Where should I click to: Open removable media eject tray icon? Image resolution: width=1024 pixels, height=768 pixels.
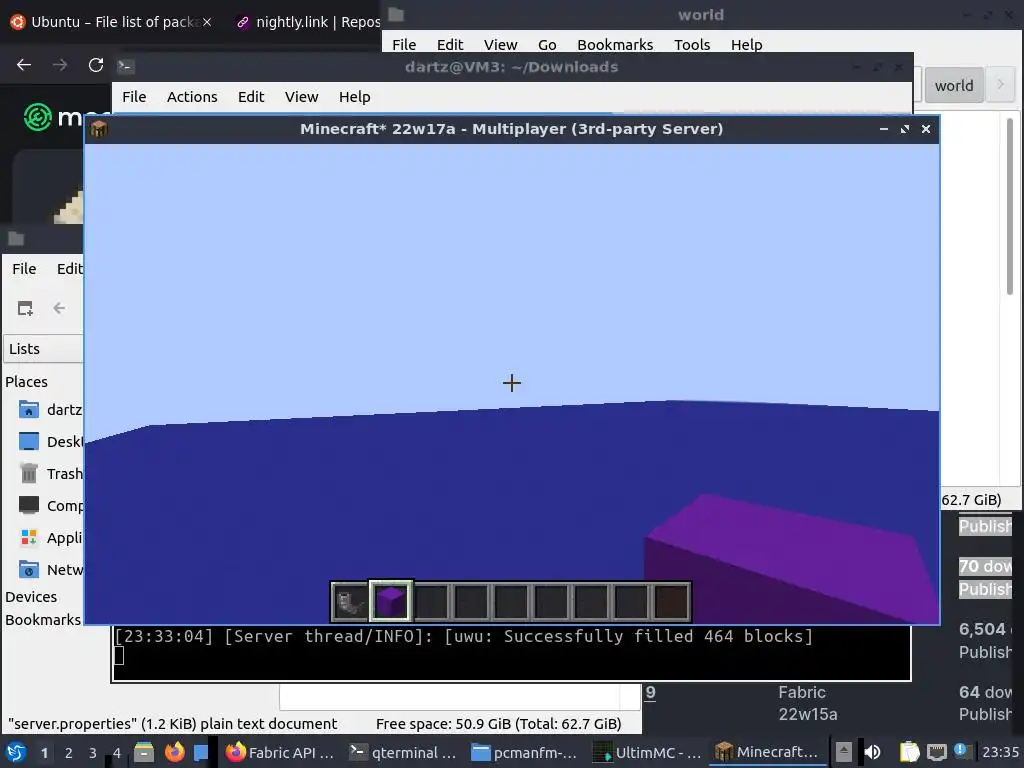pos(843,752)
